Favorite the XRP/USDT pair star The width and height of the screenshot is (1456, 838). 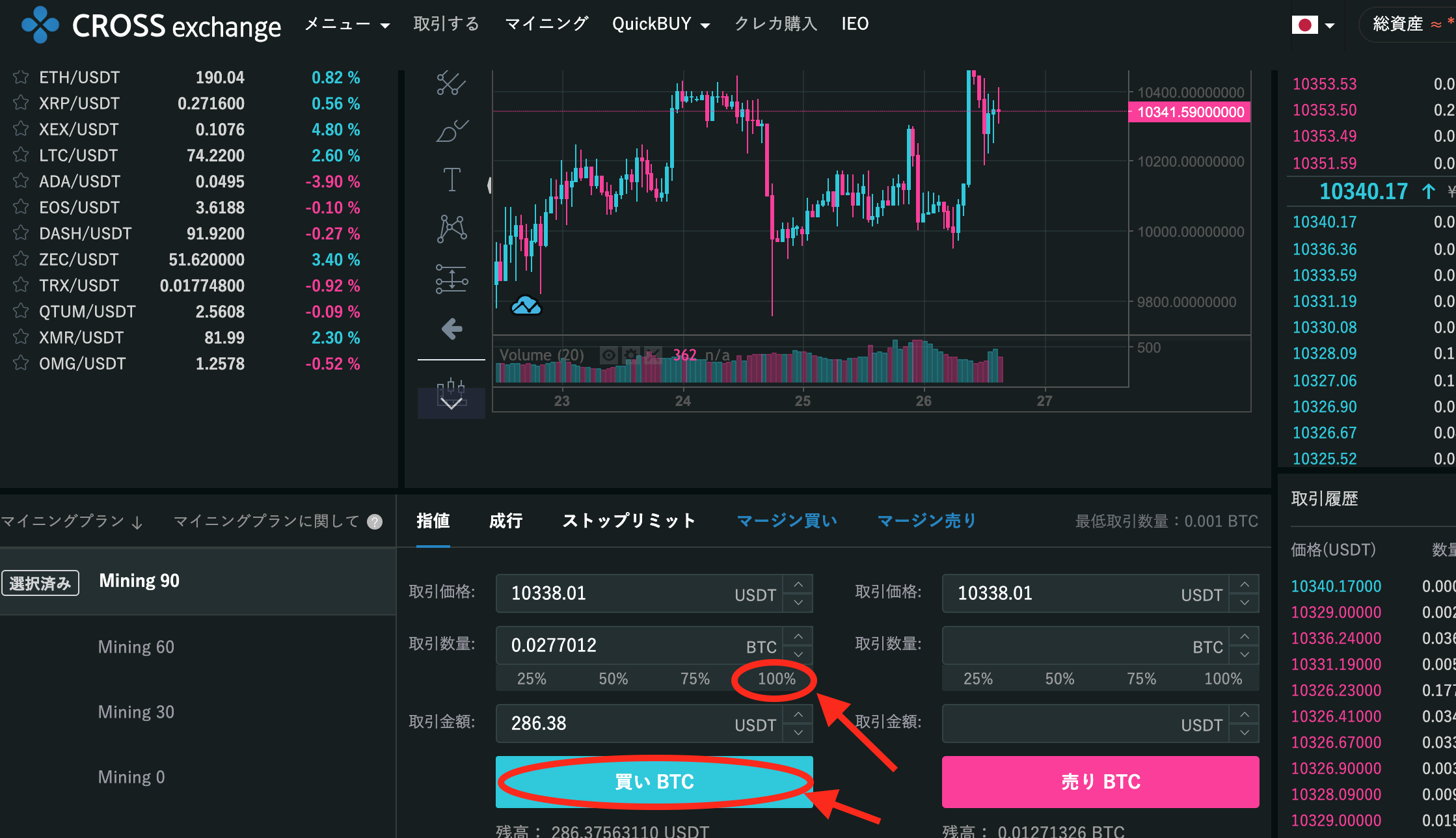[x=21, y=103]
